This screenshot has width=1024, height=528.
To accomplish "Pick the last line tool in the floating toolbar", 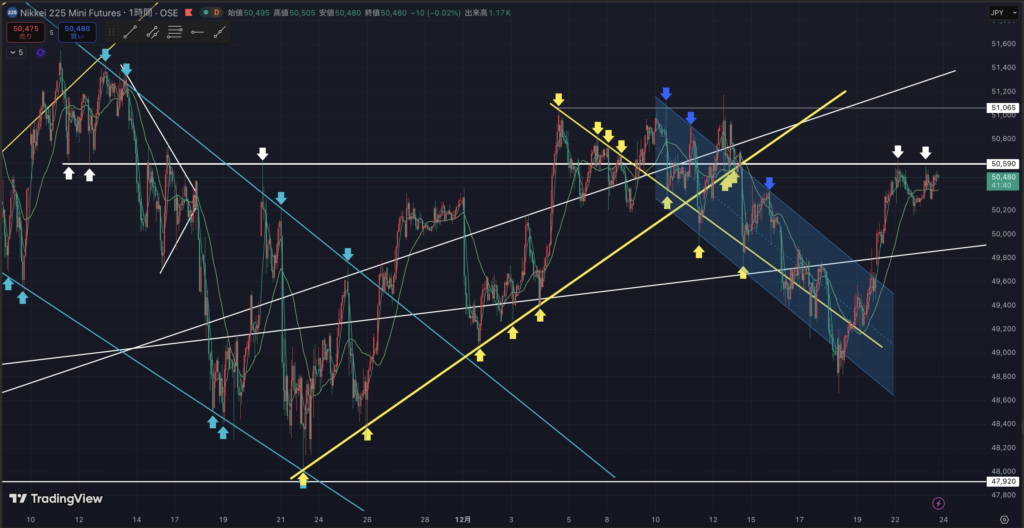I will (x=217, y=32).
